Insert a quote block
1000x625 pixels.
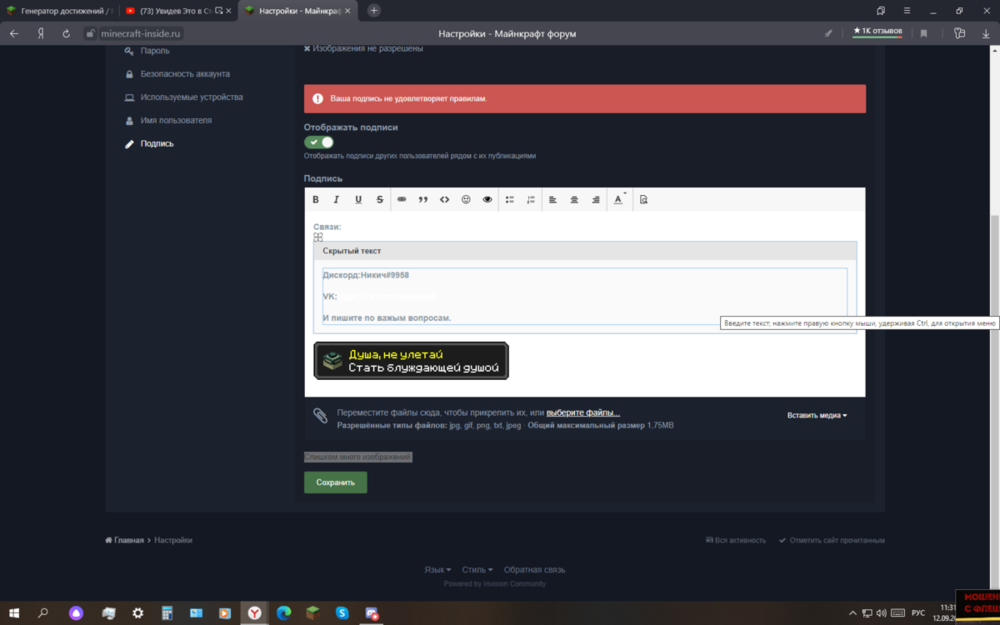[423, 200]
